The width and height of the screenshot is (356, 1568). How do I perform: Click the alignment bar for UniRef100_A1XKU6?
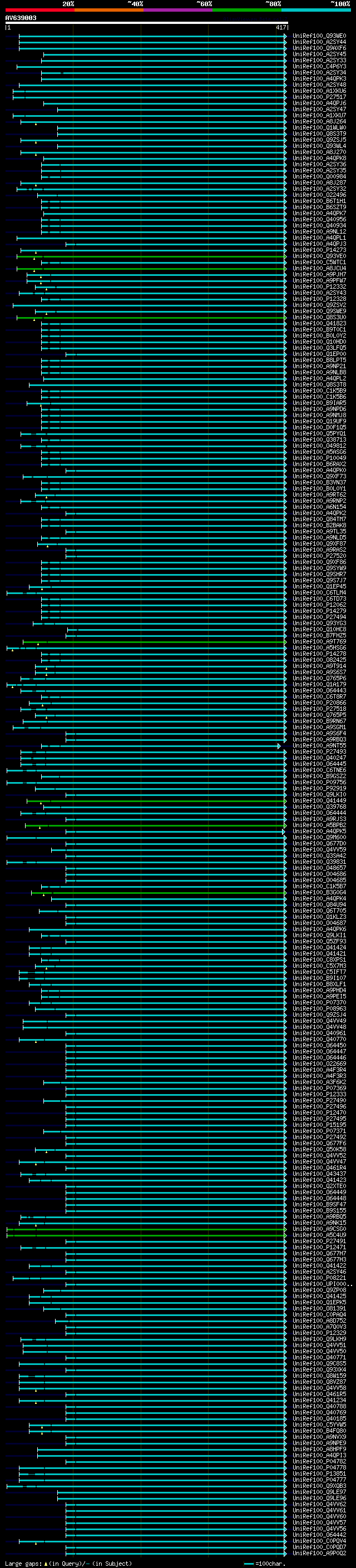150,91
